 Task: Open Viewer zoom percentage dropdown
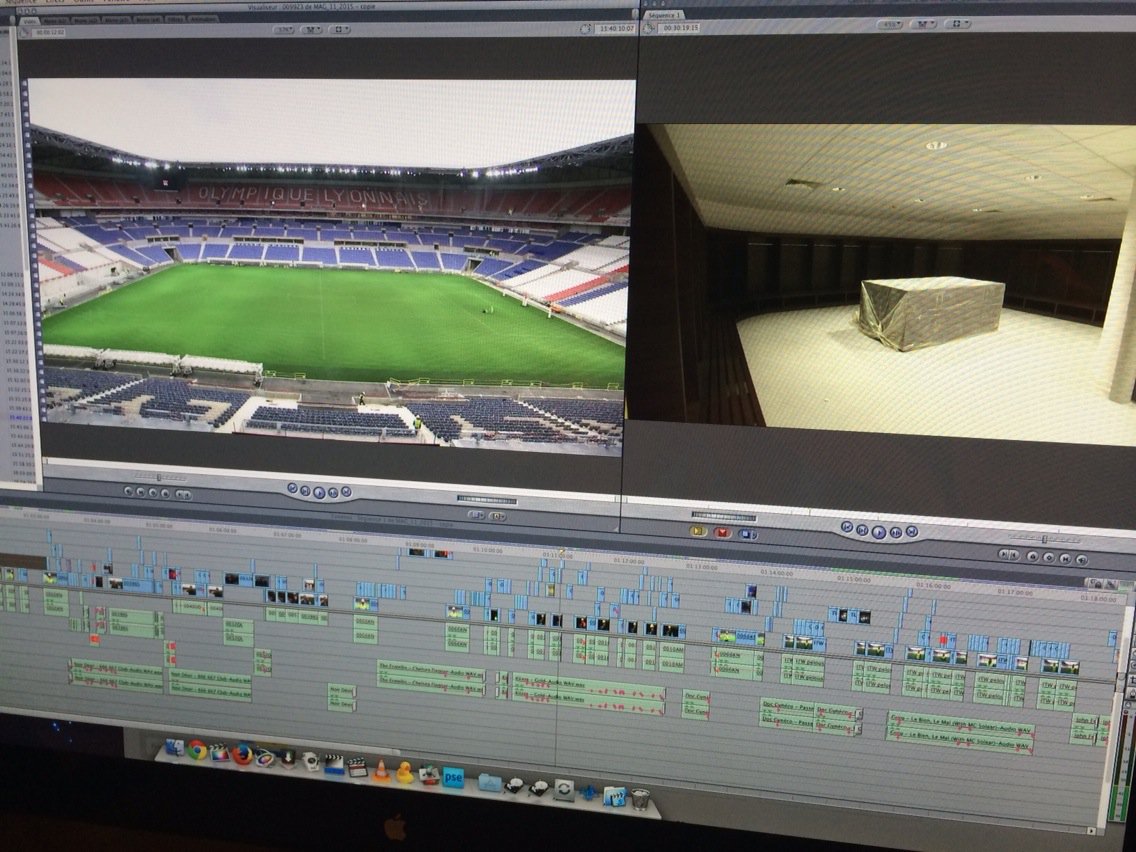coord(284,30)
